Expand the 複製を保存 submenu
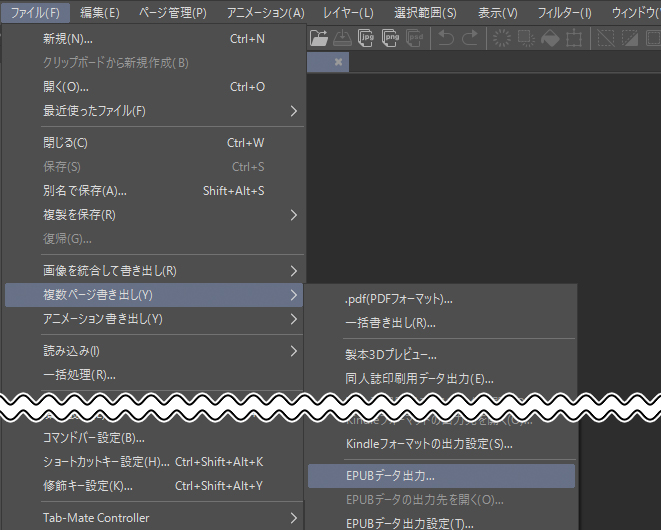This screenshot has height=530, width=661. point(150,214)
